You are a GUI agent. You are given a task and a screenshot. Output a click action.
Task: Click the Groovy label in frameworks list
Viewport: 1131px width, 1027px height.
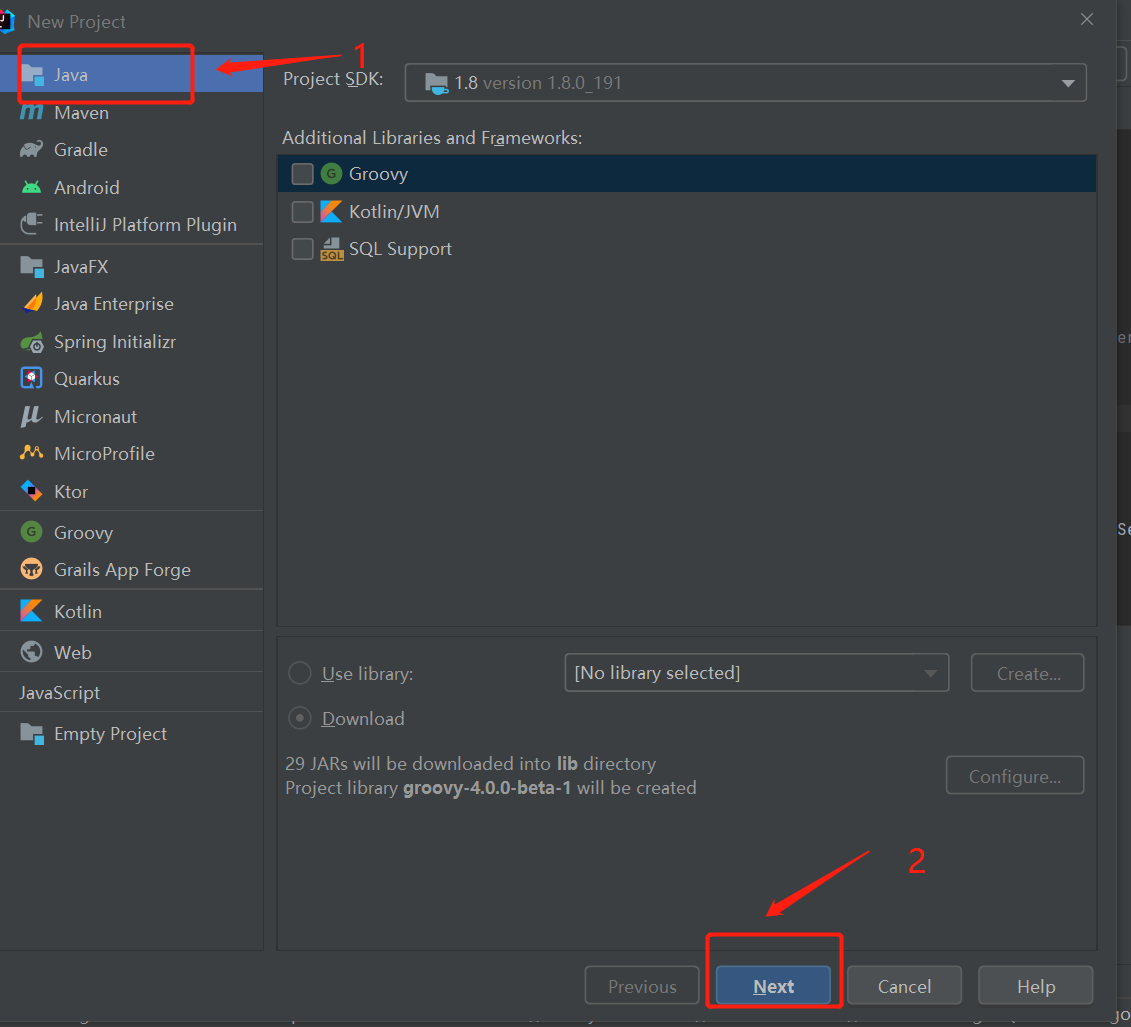pyautogui.click(x=379, y=174)
